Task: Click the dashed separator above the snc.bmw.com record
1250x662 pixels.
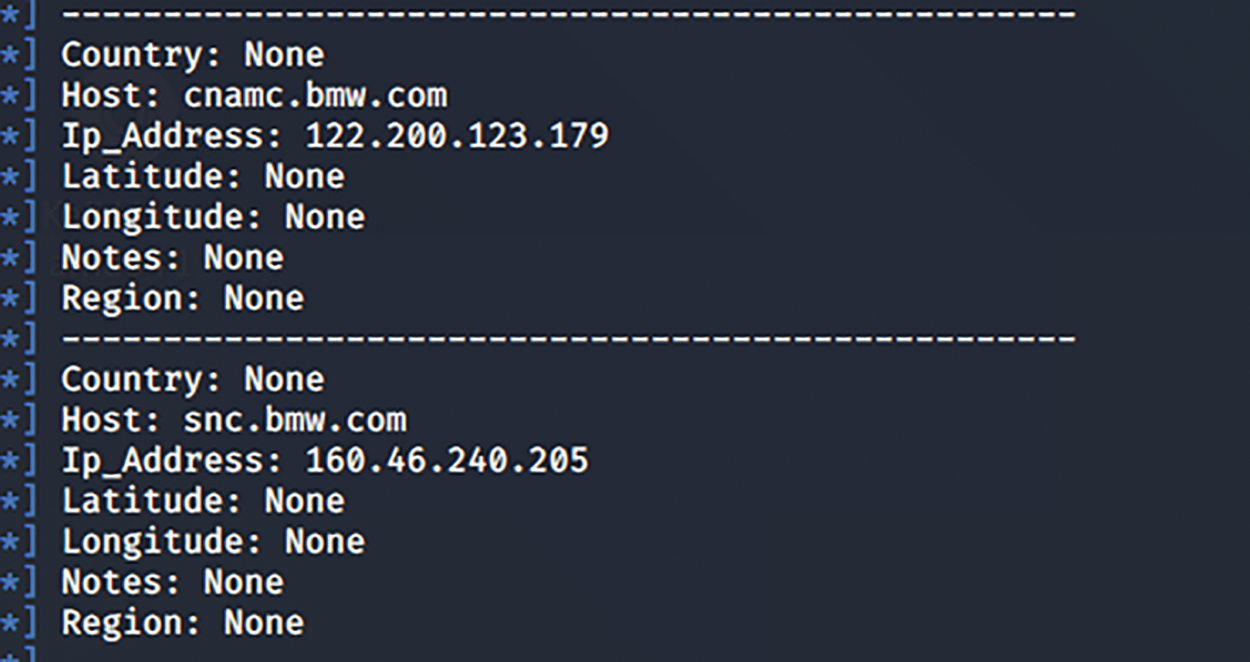Action: click(568, 338)
